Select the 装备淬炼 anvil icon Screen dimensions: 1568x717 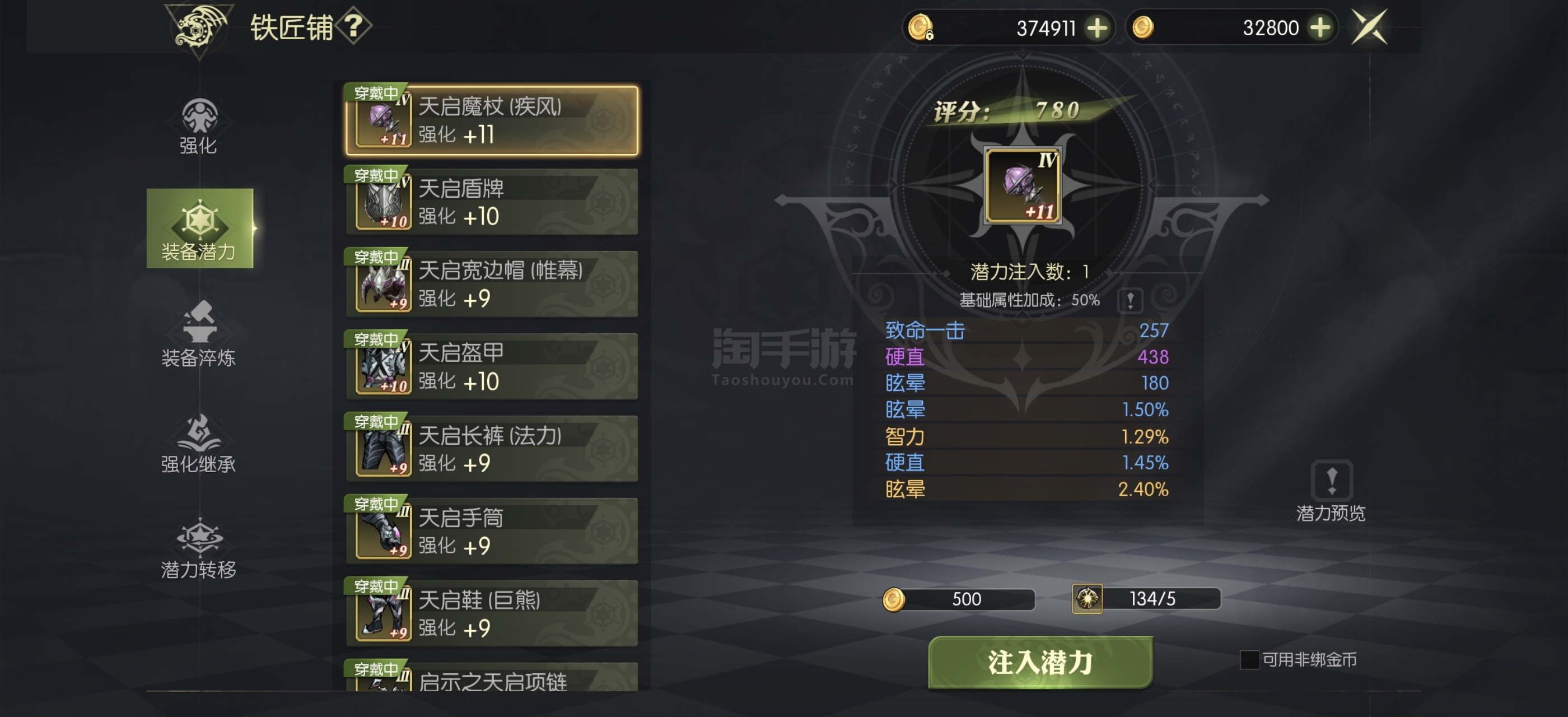(199, 334)
